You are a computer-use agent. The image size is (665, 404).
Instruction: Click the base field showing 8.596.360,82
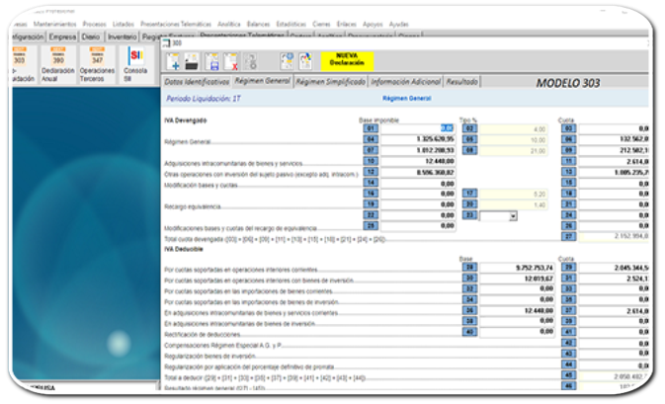click(418, 172)
